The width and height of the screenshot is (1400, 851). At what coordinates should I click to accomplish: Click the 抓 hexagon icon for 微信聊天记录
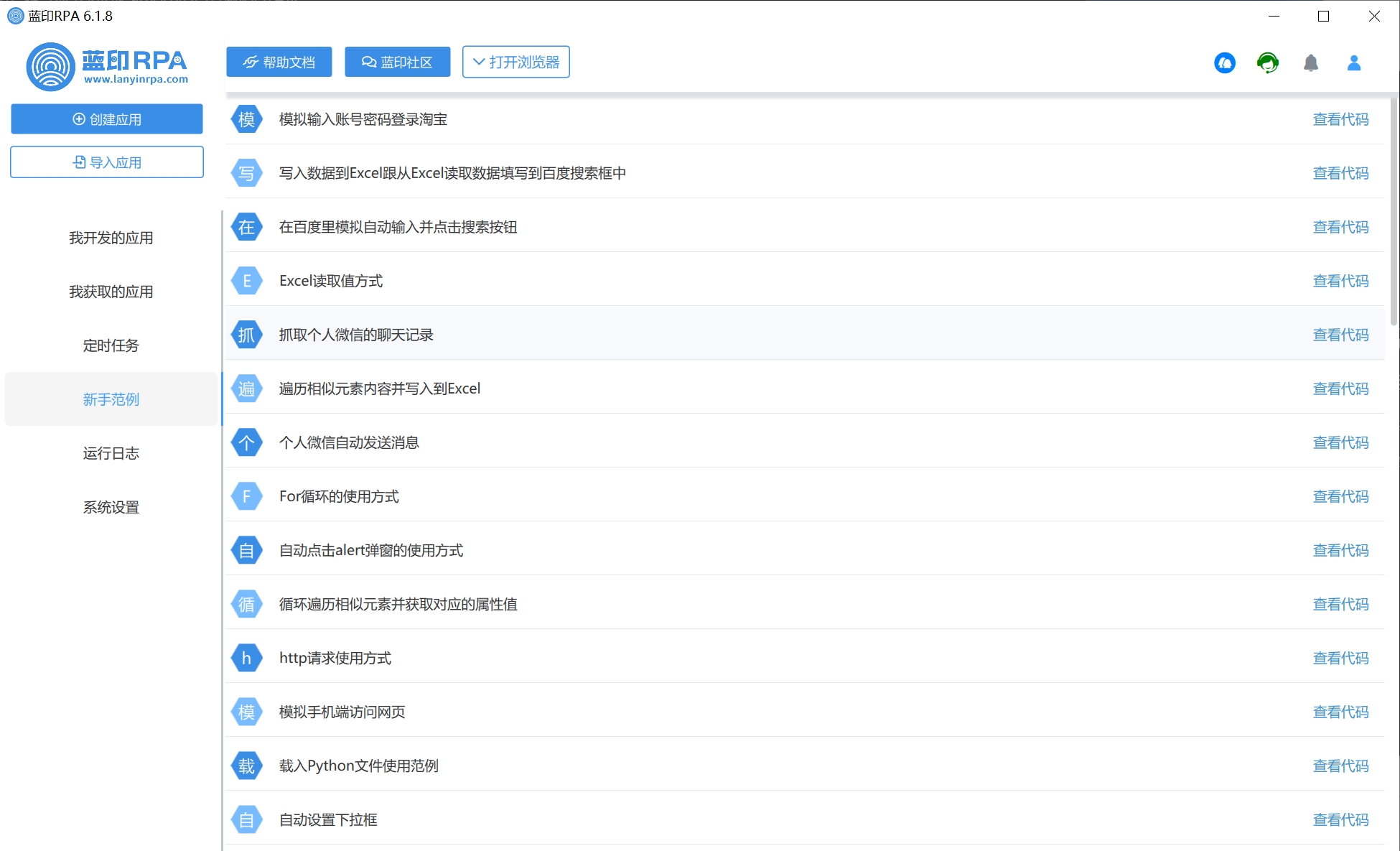(246, 335)
